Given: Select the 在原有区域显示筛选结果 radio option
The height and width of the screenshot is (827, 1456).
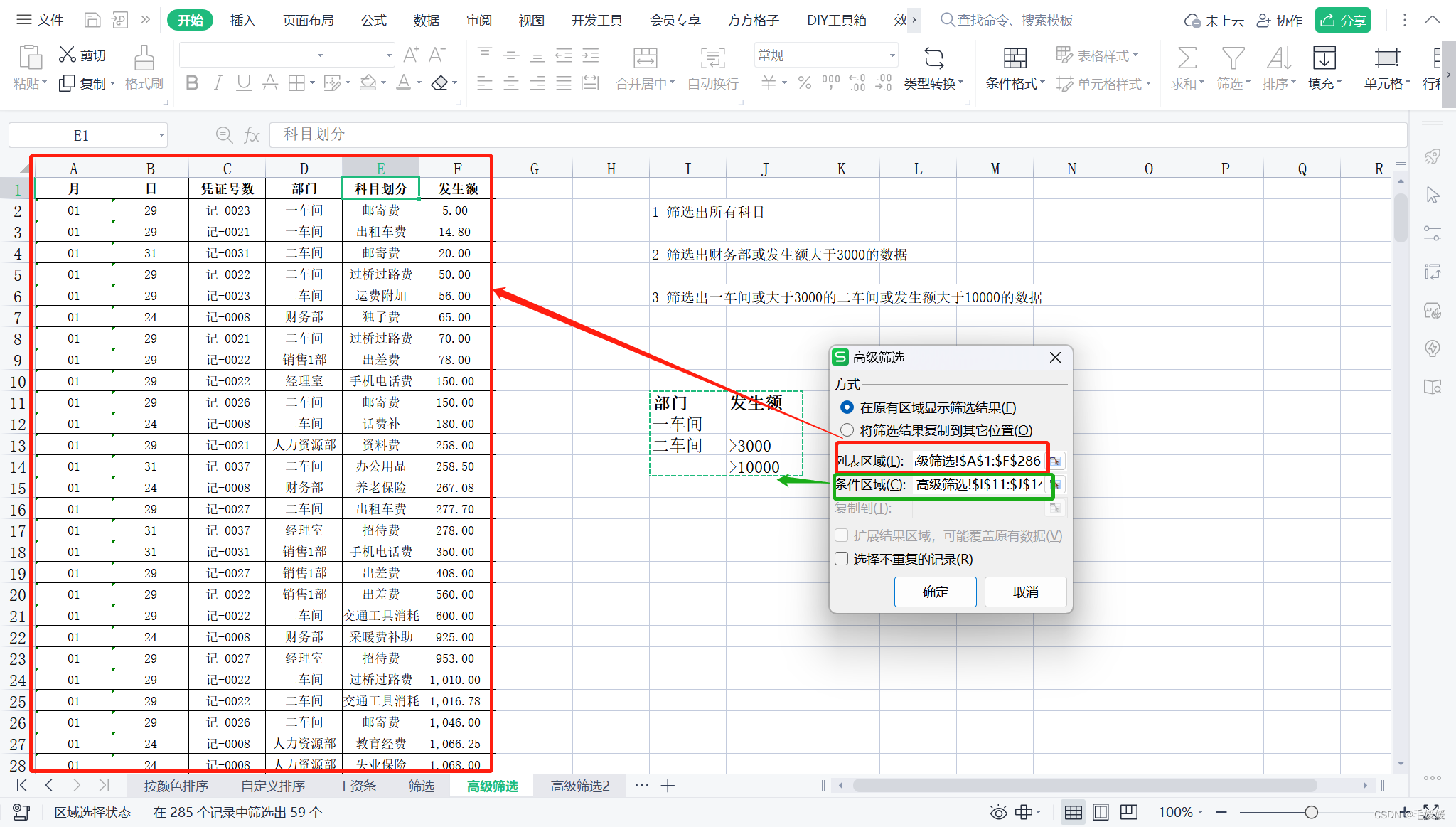Looking at the screenshot, I should tap(847, 407).
